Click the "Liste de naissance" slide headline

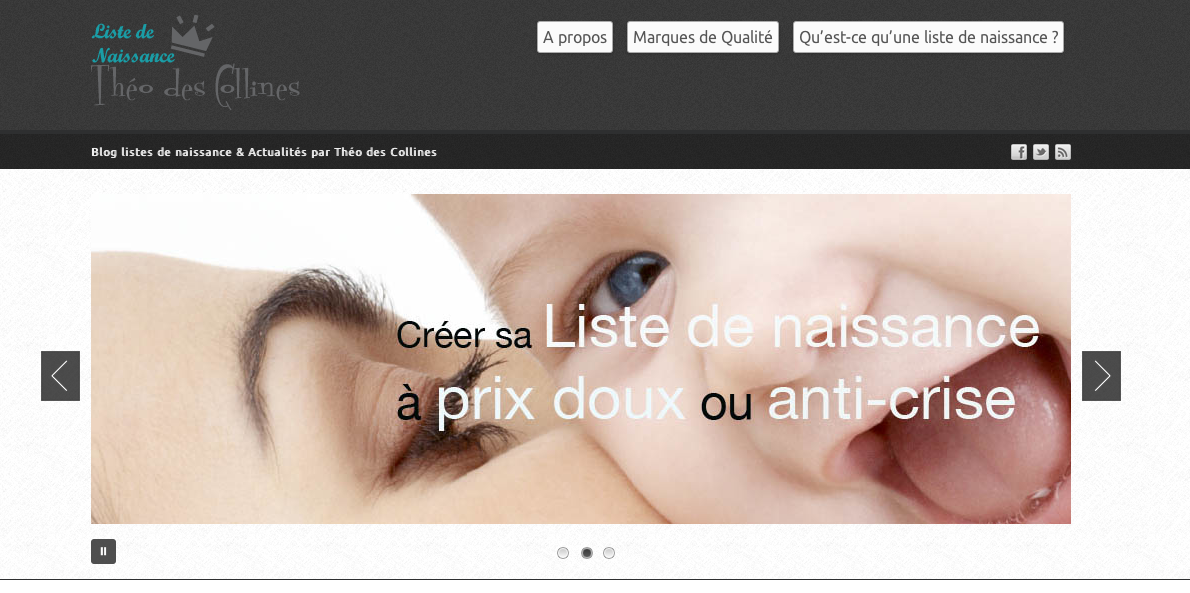coord(792,327)
